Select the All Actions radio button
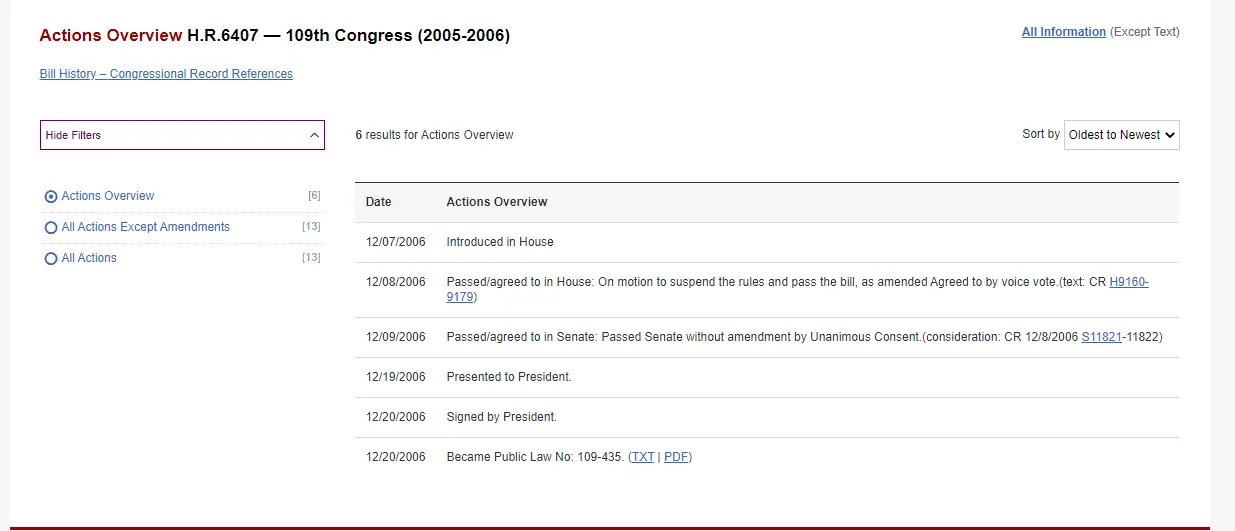The width and height of the screenshot is (1235, 531). 51,259
